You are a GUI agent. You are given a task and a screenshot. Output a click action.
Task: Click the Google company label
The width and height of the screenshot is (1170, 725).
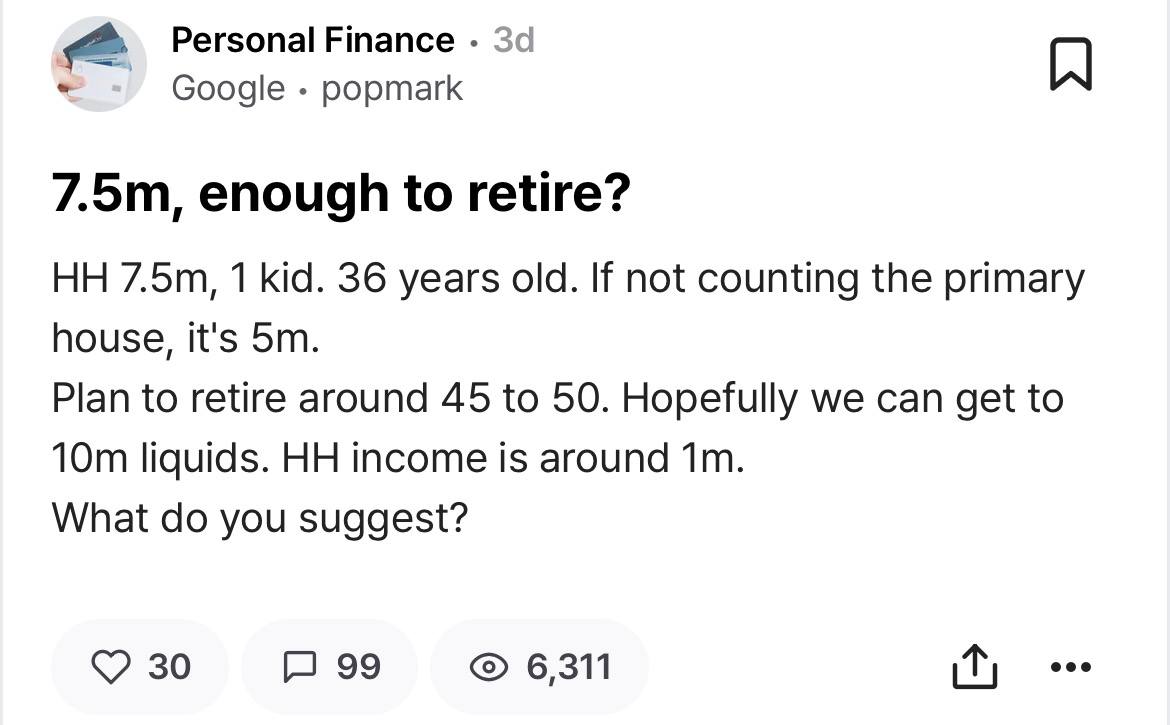click(228, 88)
